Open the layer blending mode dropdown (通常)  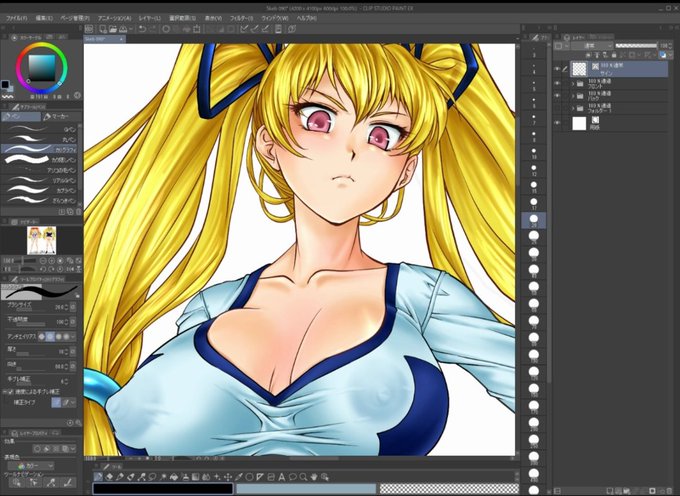click(x=592, y=46)
